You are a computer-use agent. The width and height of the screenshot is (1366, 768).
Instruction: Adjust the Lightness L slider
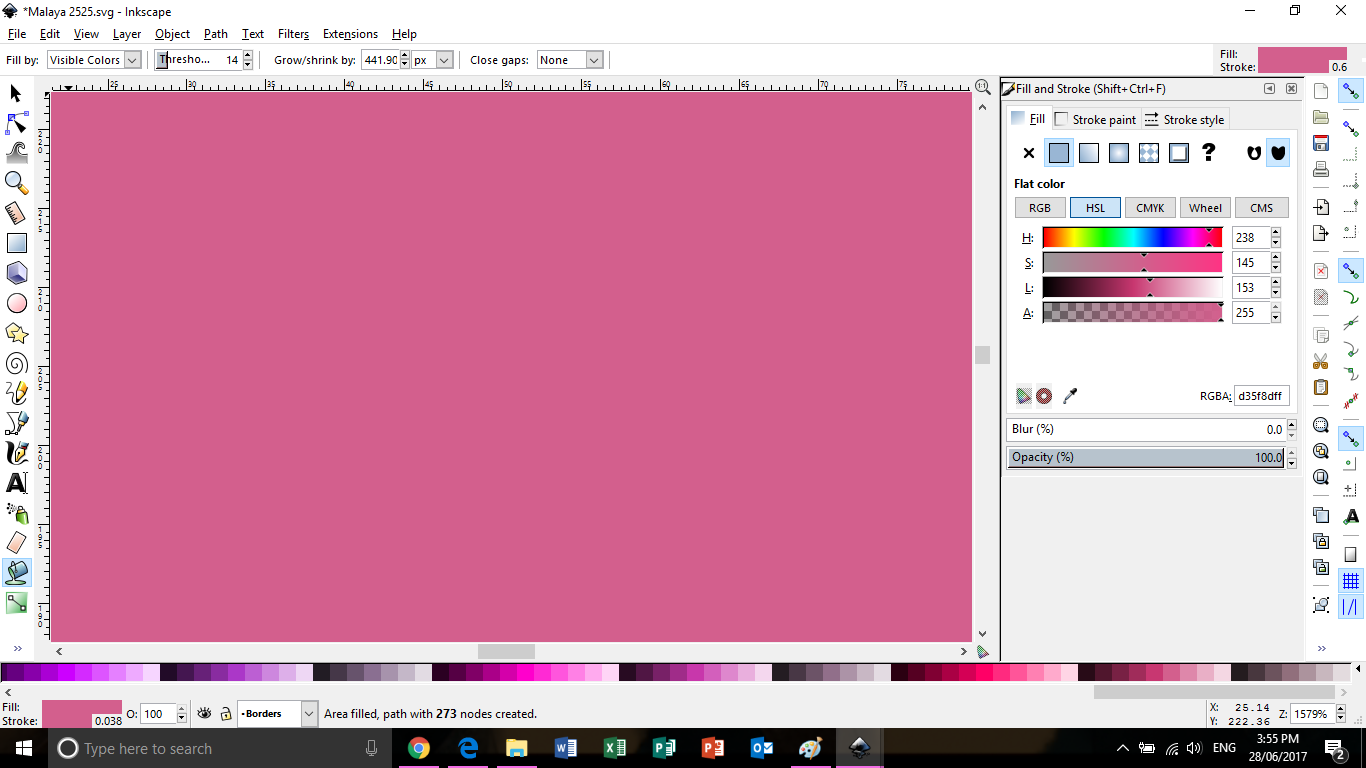coord(1132,288)
